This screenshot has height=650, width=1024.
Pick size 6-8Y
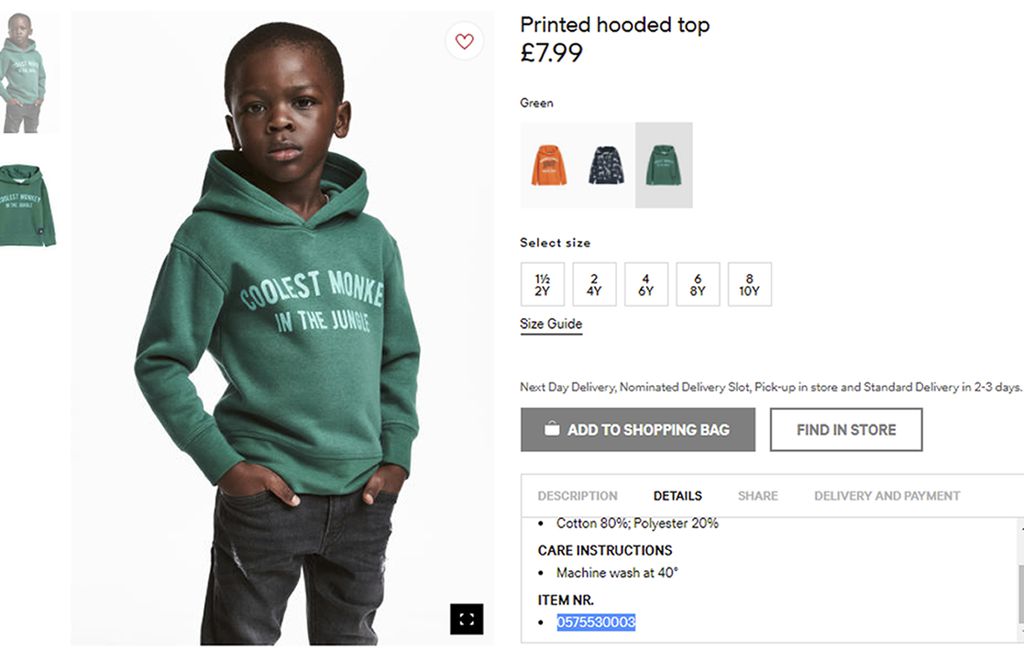click(698, 284)
